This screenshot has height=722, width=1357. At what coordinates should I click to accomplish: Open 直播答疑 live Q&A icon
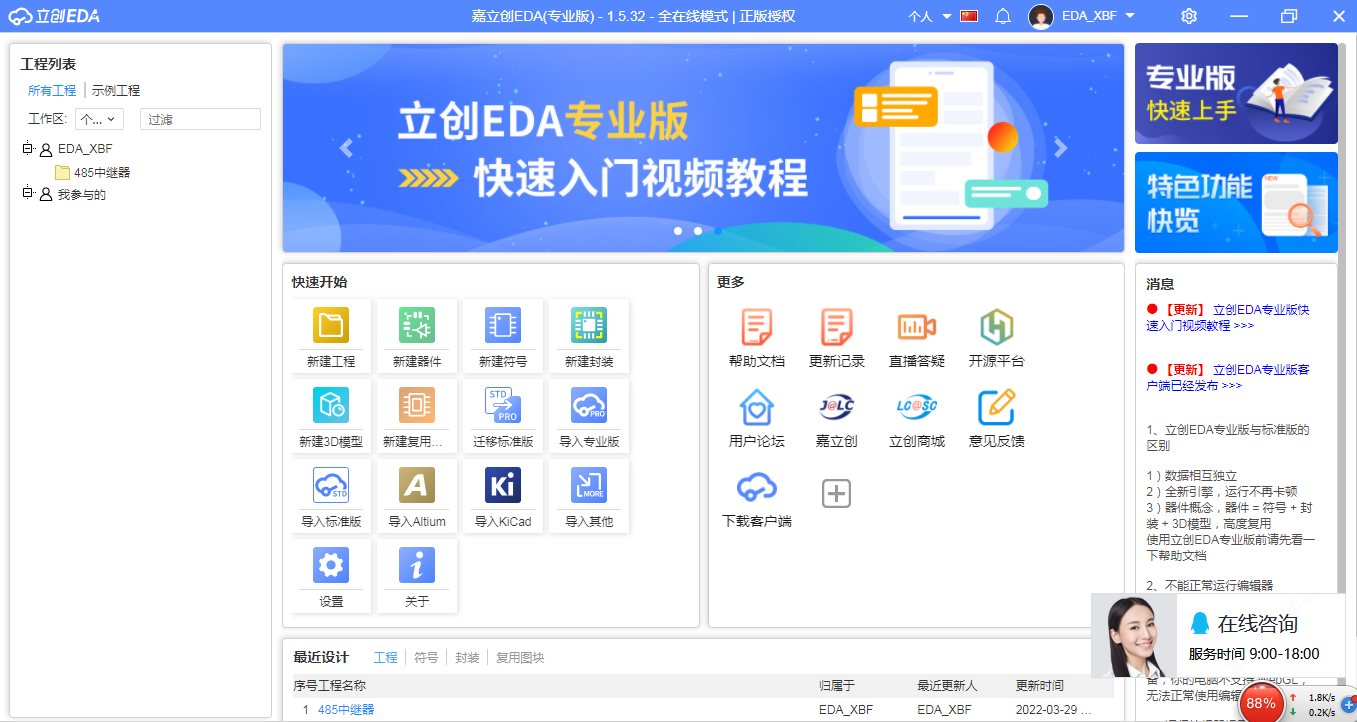click(917, 327)
